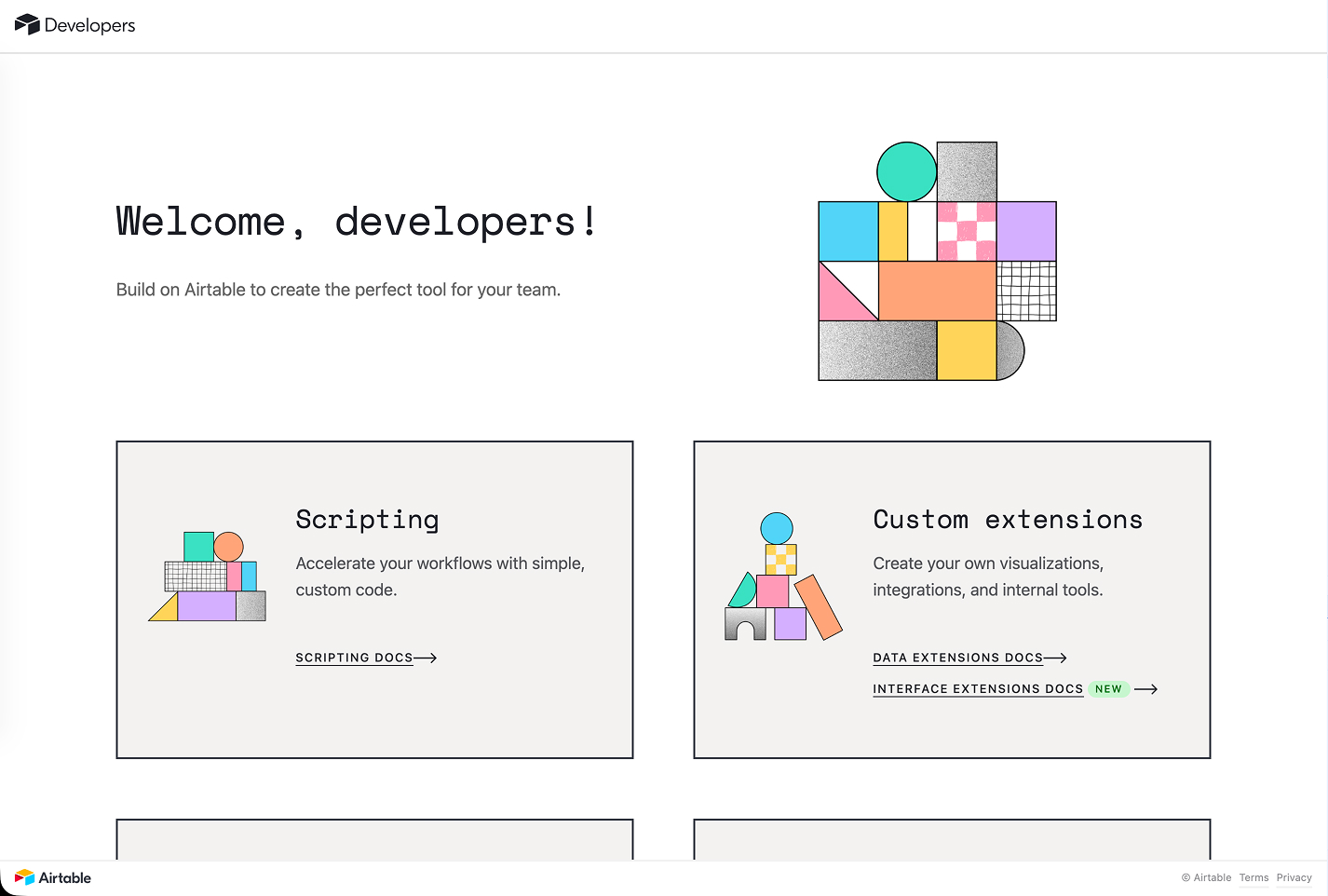Click the Privacy link in the footer
Viewport: 1328px width, 896px height.
1294,877
